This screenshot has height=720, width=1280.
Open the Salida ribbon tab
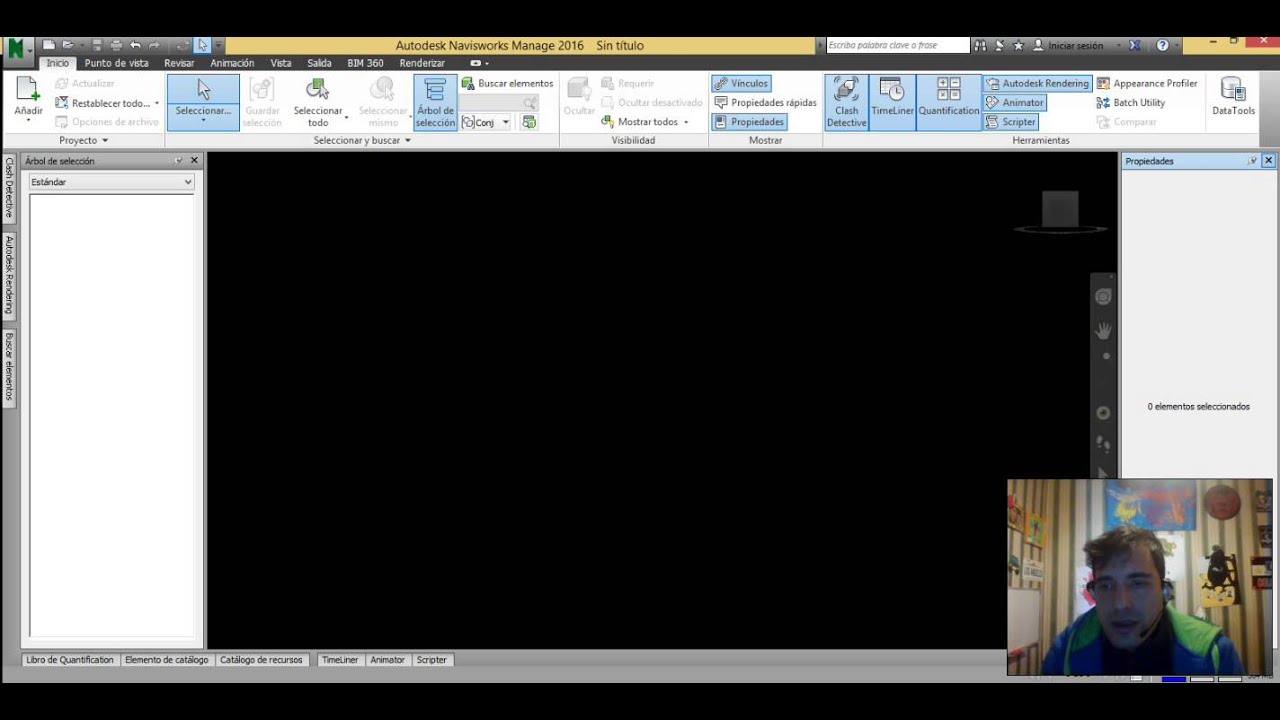[x=319, y=63]
